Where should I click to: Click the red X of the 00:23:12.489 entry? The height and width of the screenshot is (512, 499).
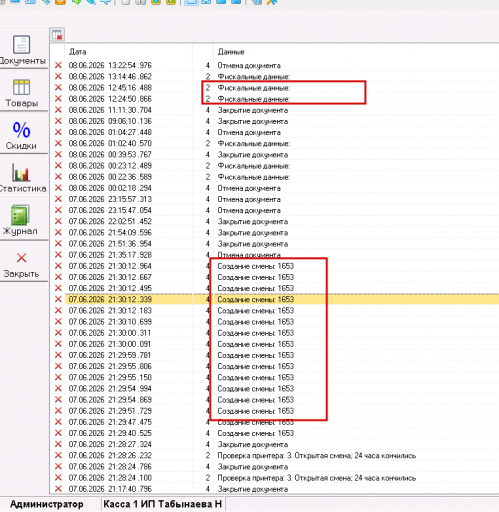tap(58, 166)
